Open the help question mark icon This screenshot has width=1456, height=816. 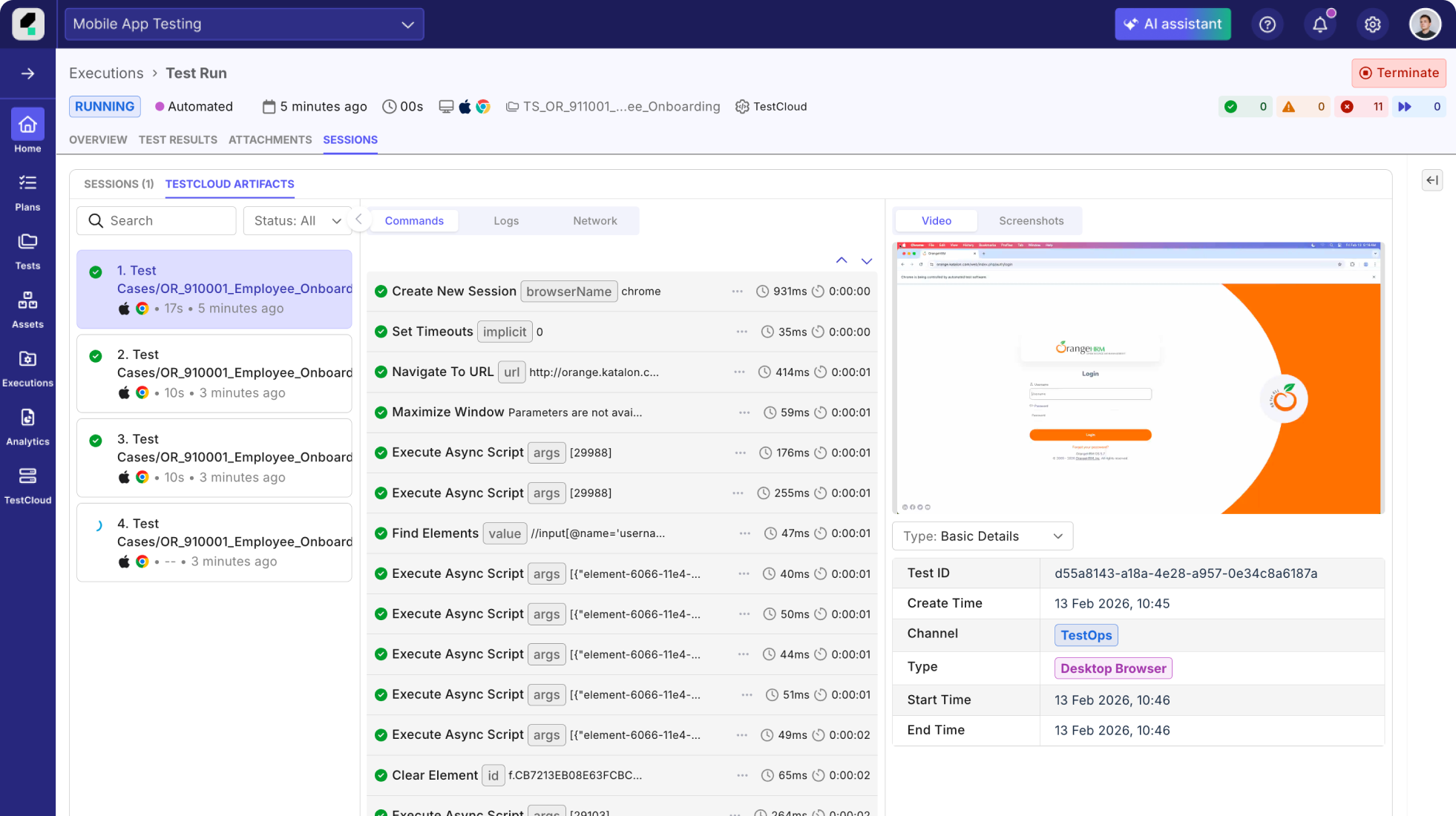tap(1268, 24)
